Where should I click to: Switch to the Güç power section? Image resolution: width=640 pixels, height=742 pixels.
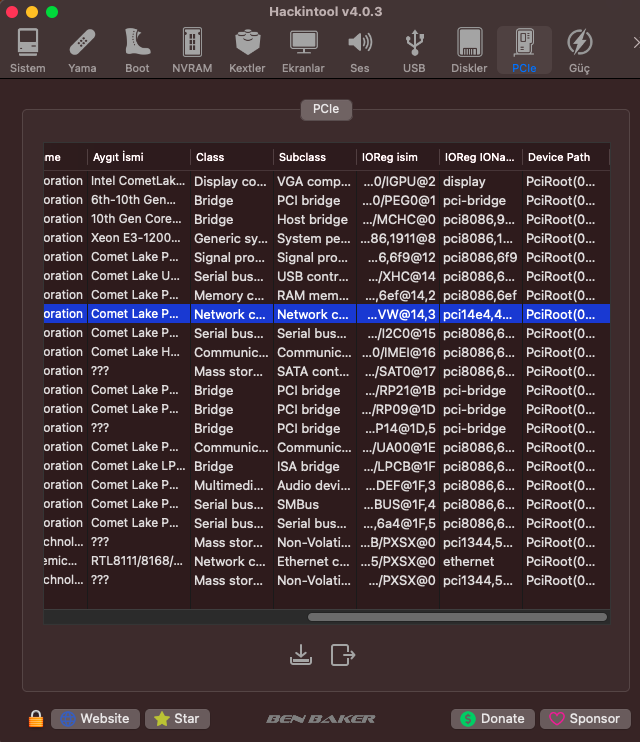pos(579,50)
